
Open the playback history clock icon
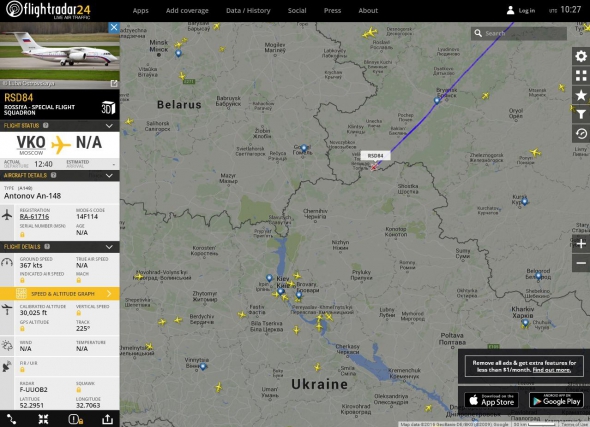pos(581,134)
